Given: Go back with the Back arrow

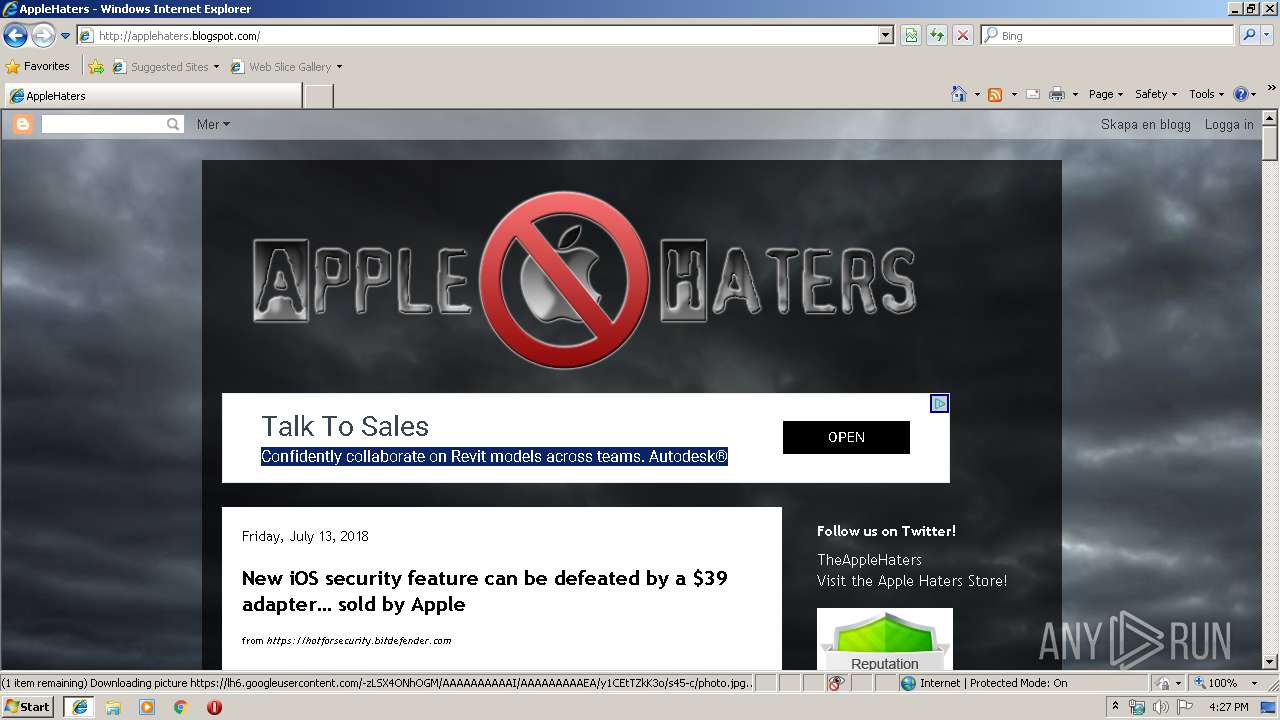Looking at the screenshot, I should click(x=15, y=36).
